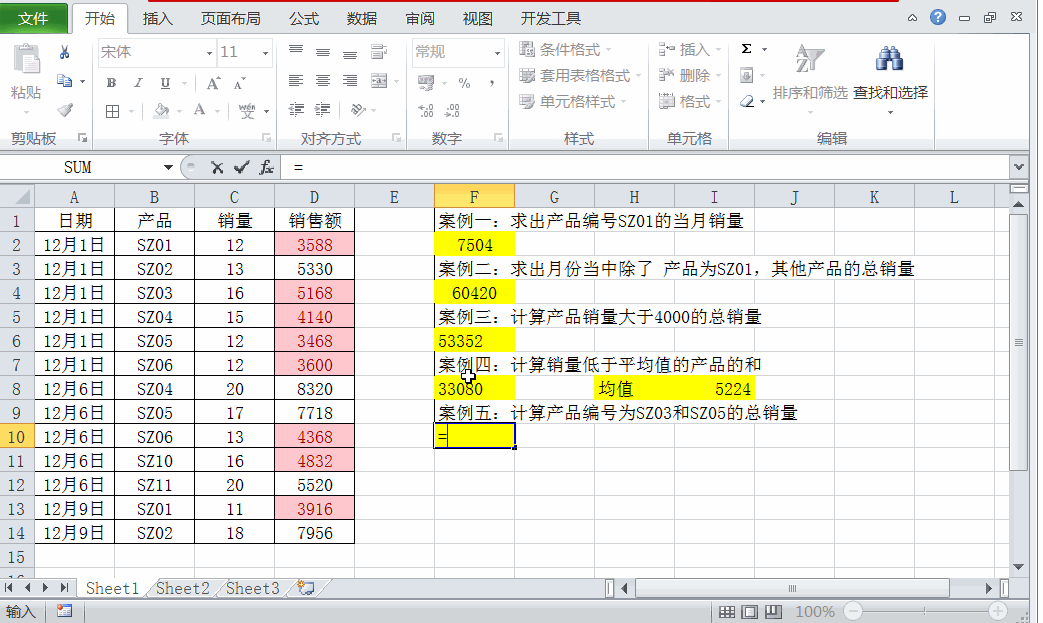Click the phonetic guide 文 icon
This screenshot has height=623, width=1043.
(x=247, y=111)
